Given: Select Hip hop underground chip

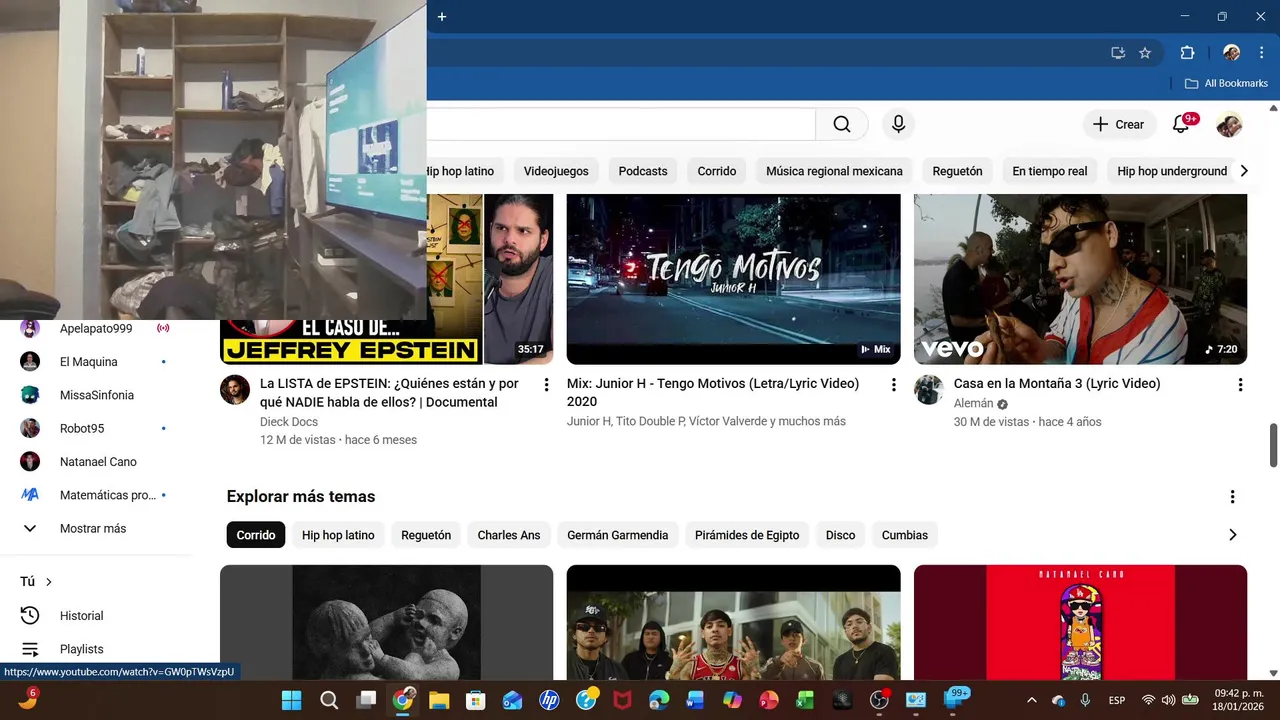Looking at the screenshot, I should click(1172, 171).
